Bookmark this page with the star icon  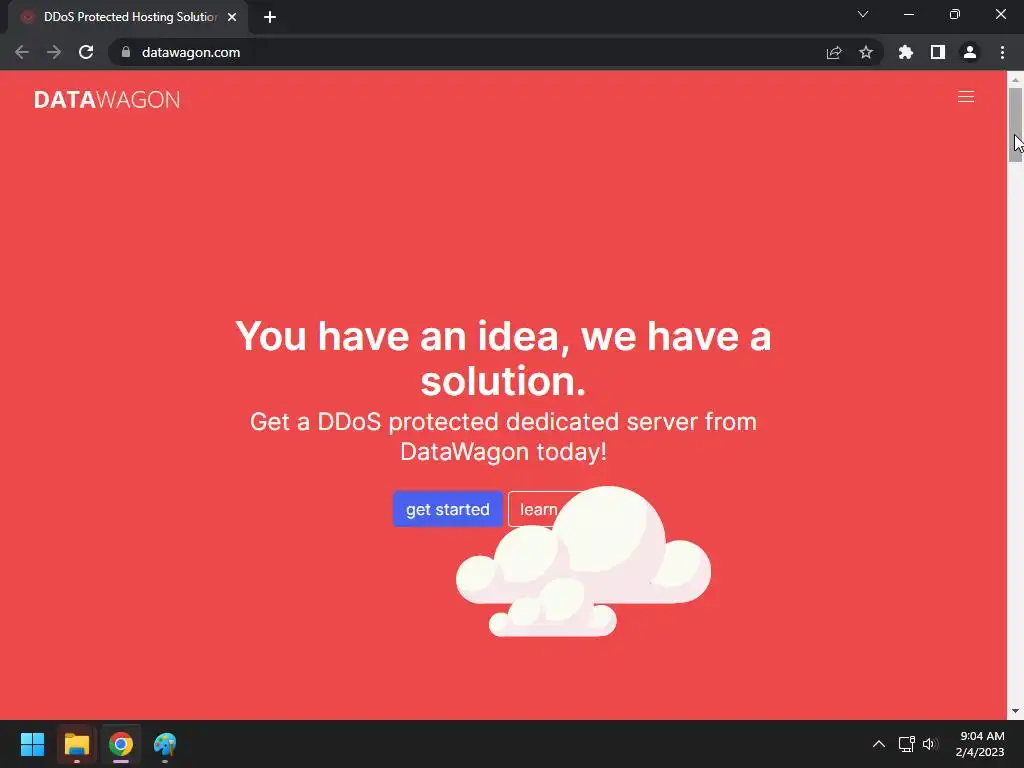[x=865, y=52]
